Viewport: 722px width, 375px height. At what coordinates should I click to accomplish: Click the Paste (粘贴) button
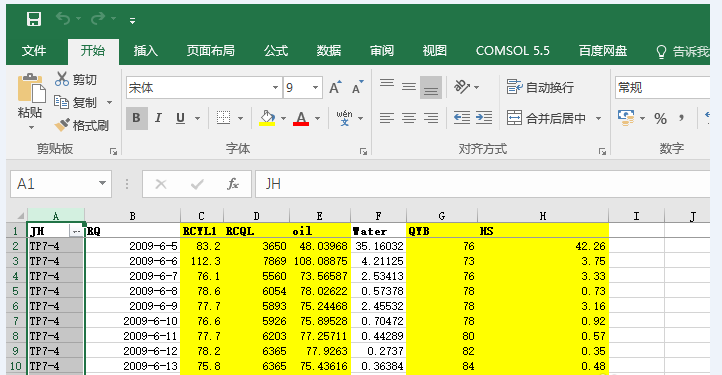[30, 101]
